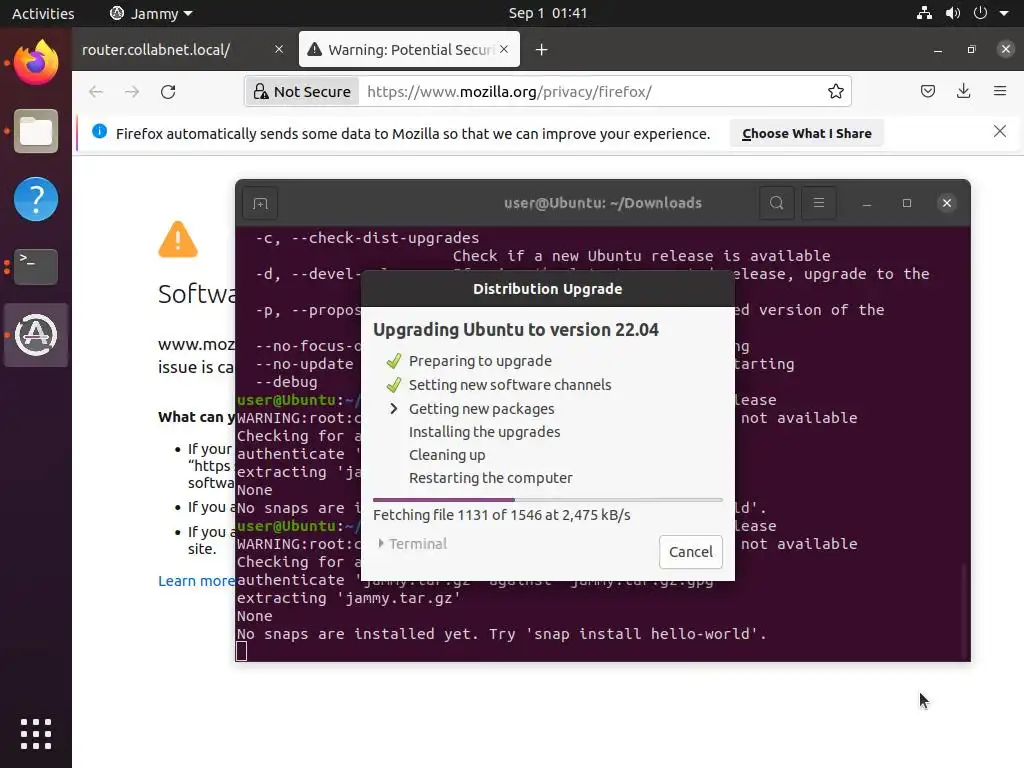This screenshot has height=768, width=1024.
Task: Click the volume icon in top bar
Action: point(953,13)
